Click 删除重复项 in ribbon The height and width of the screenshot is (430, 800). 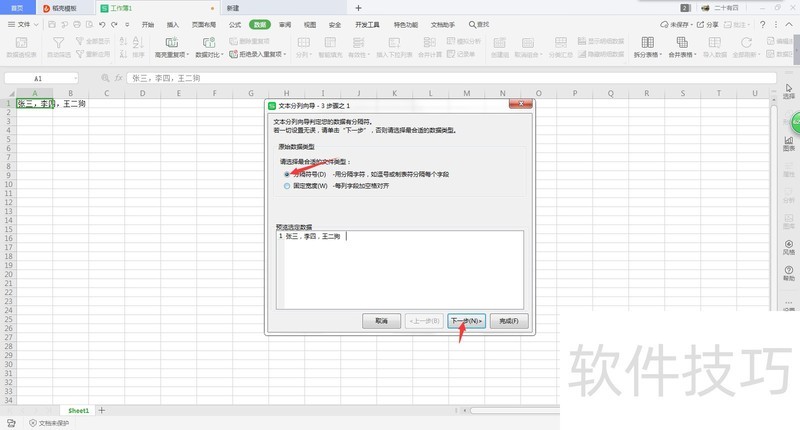(x=249, y=41)
